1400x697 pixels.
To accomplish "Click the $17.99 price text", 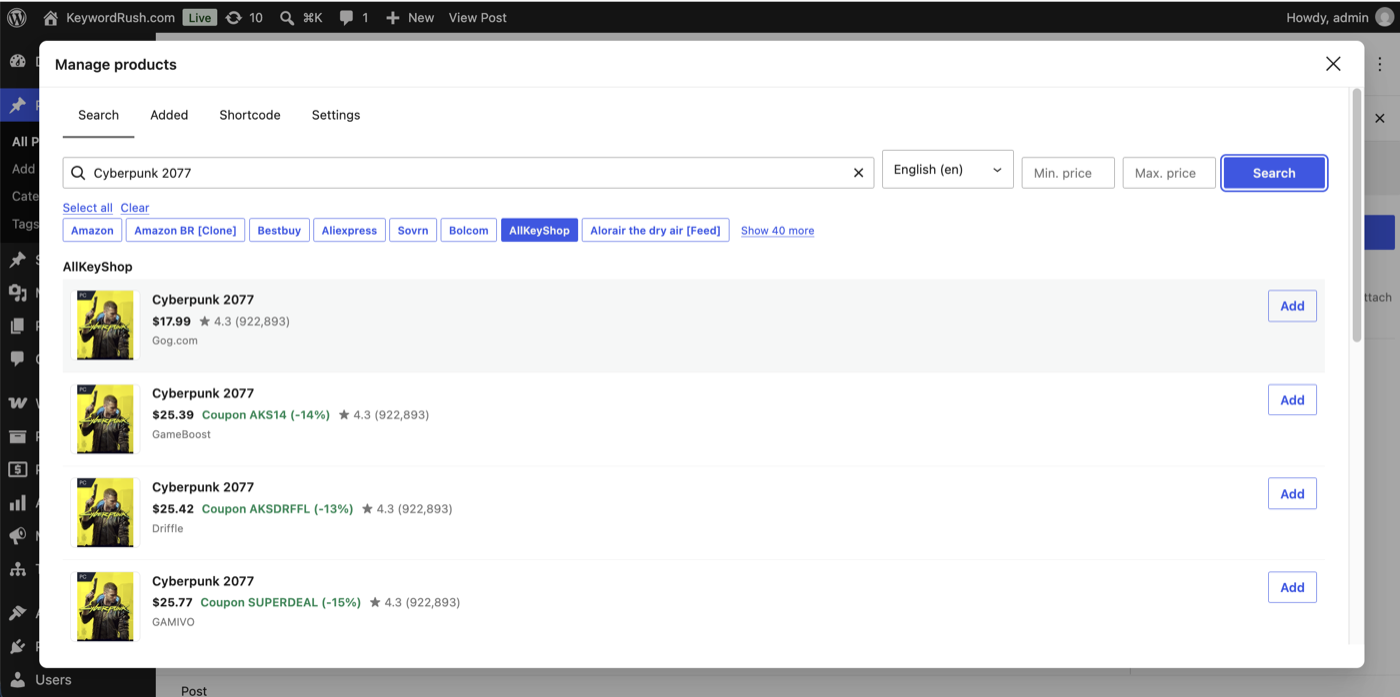I will point(171,321).
